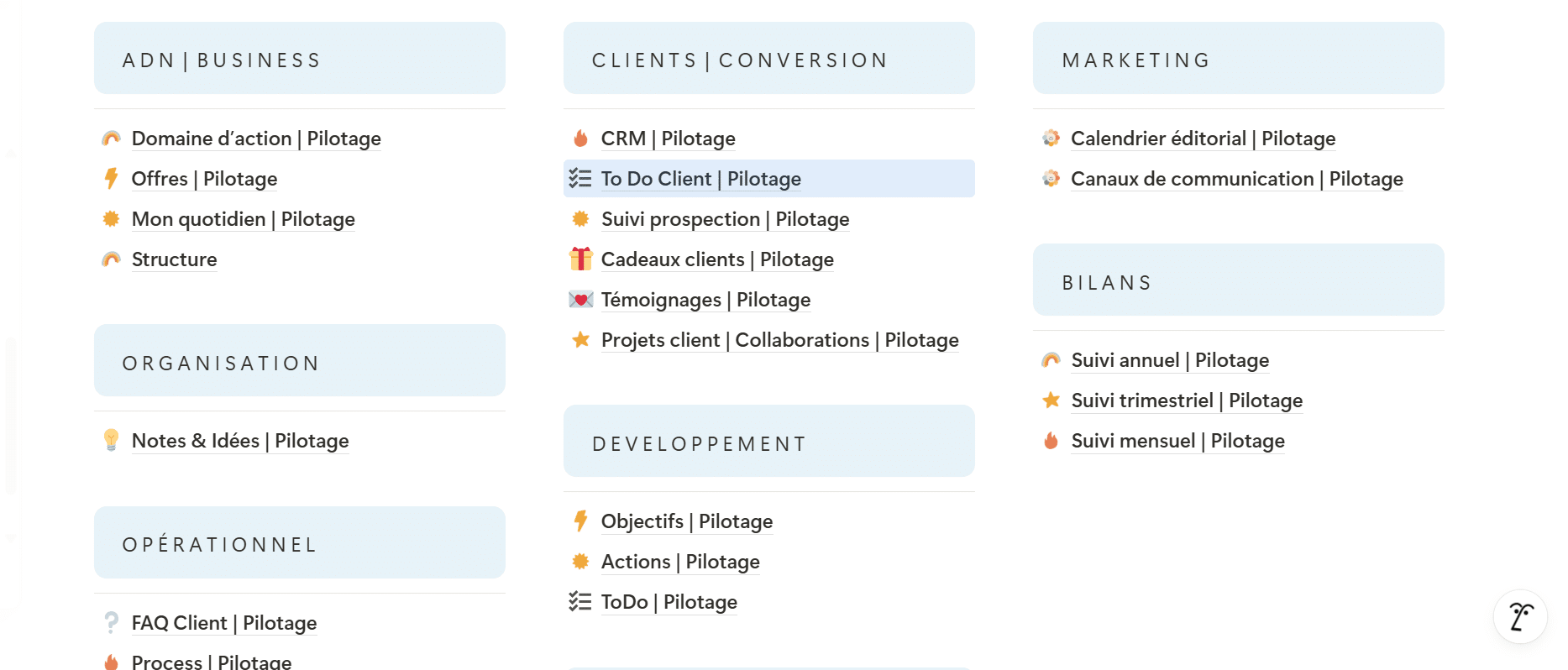Click the gift icon beside Cadeaux clients
1568x670 pixels.
pyautogui.click(x=580, y=259)
